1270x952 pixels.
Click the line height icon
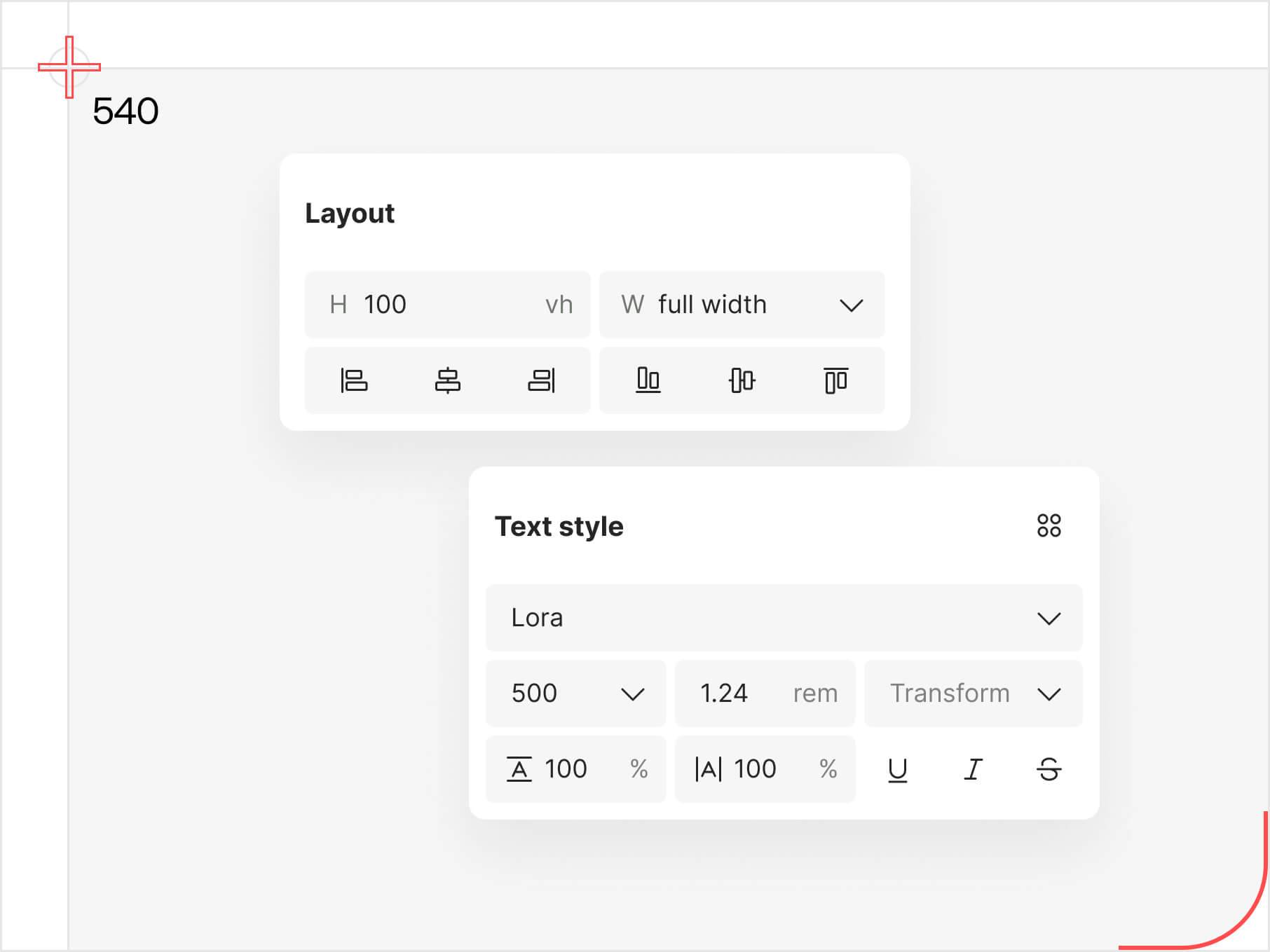click(x=519, y=769)
